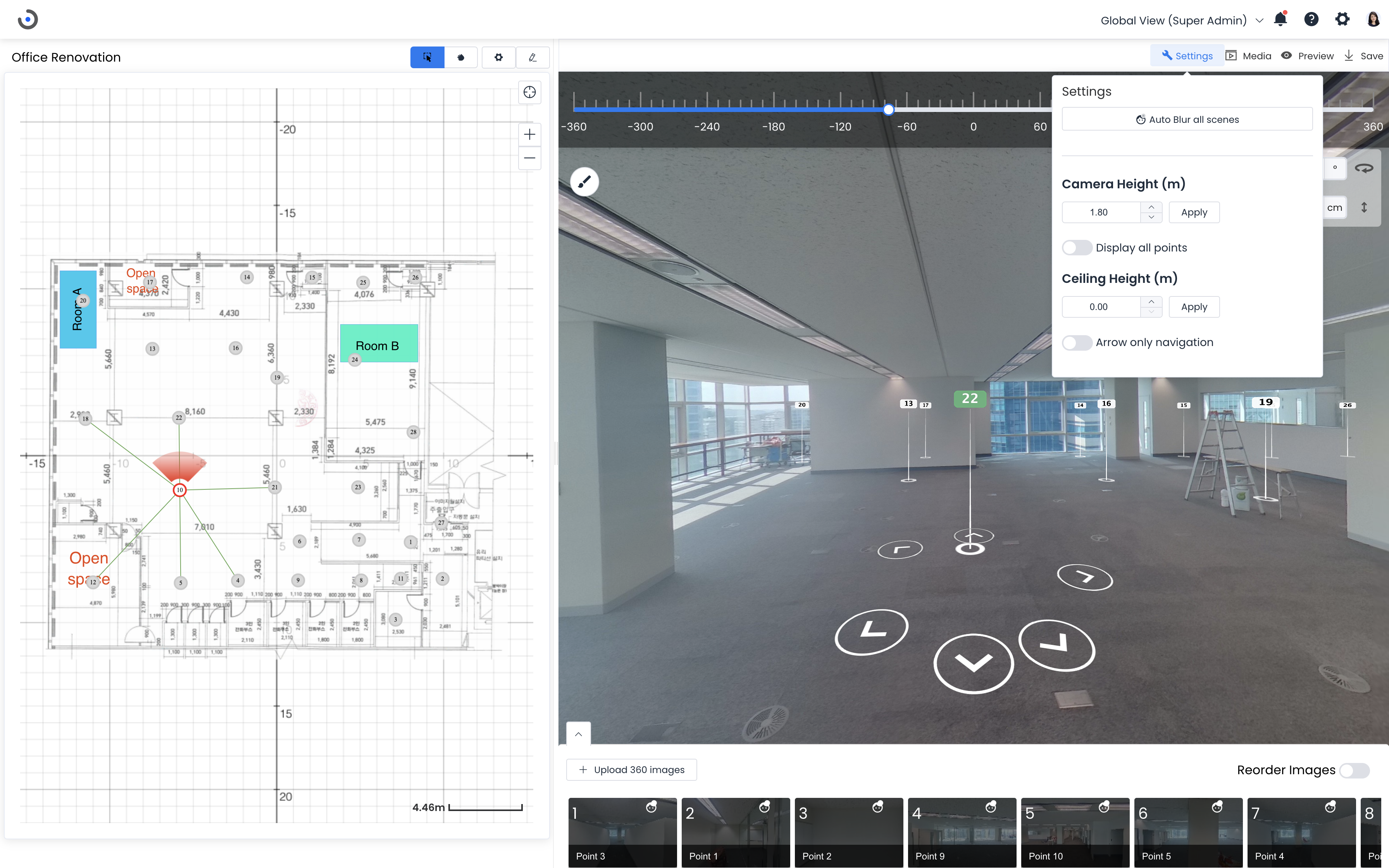Select the Room B green area
Image resolution: width=1389 pixels, height=868 pixels.
pyautogui.click(x=379, y=343)
